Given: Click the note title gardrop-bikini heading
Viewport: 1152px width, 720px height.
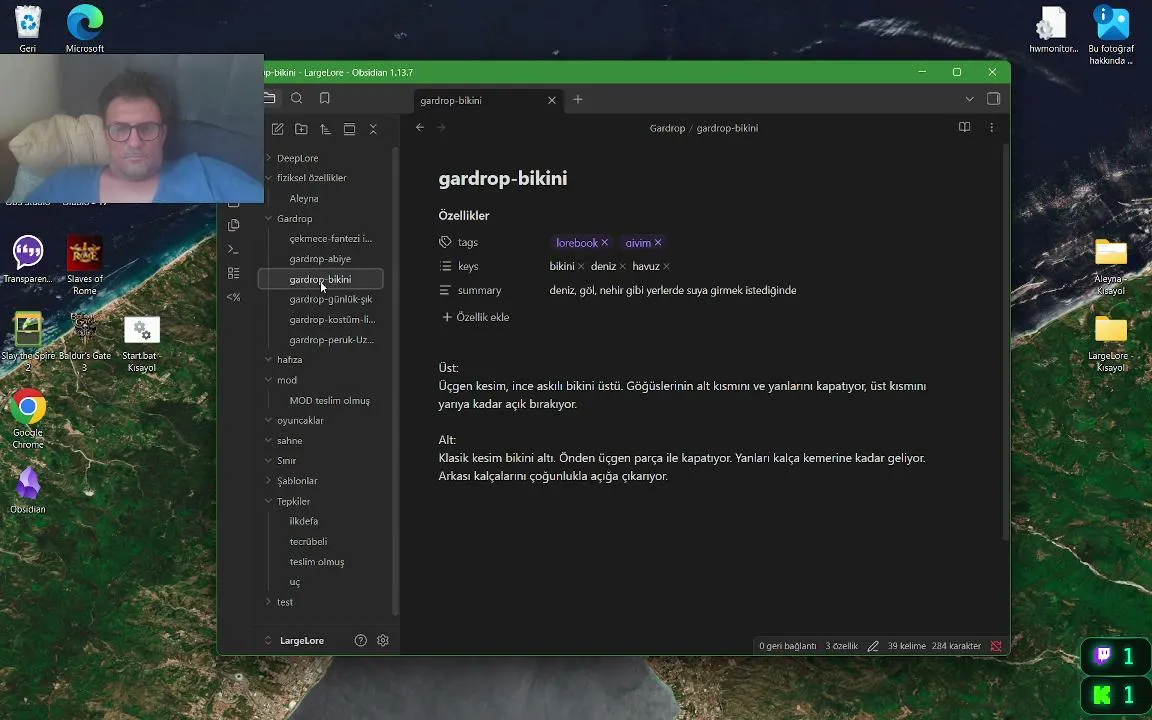Looking at the screenshot, I should click(503, 179).
